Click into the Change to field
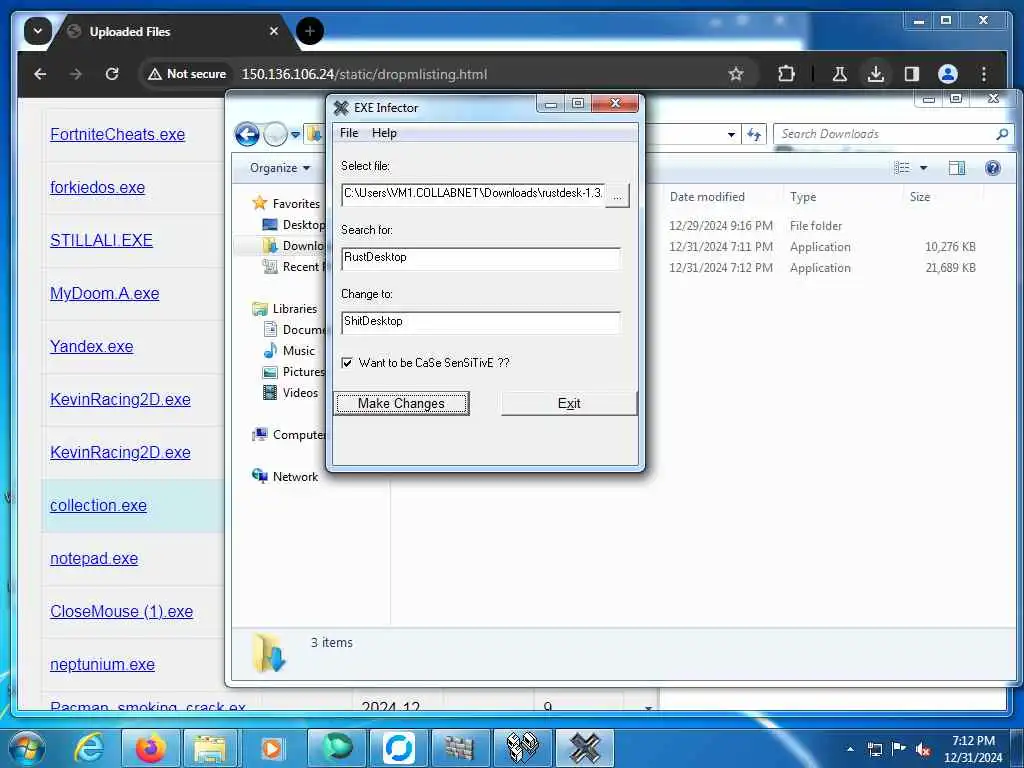The height and width of the screenshot is (768, 1024). pyautogui.click(x=481, y=322)
